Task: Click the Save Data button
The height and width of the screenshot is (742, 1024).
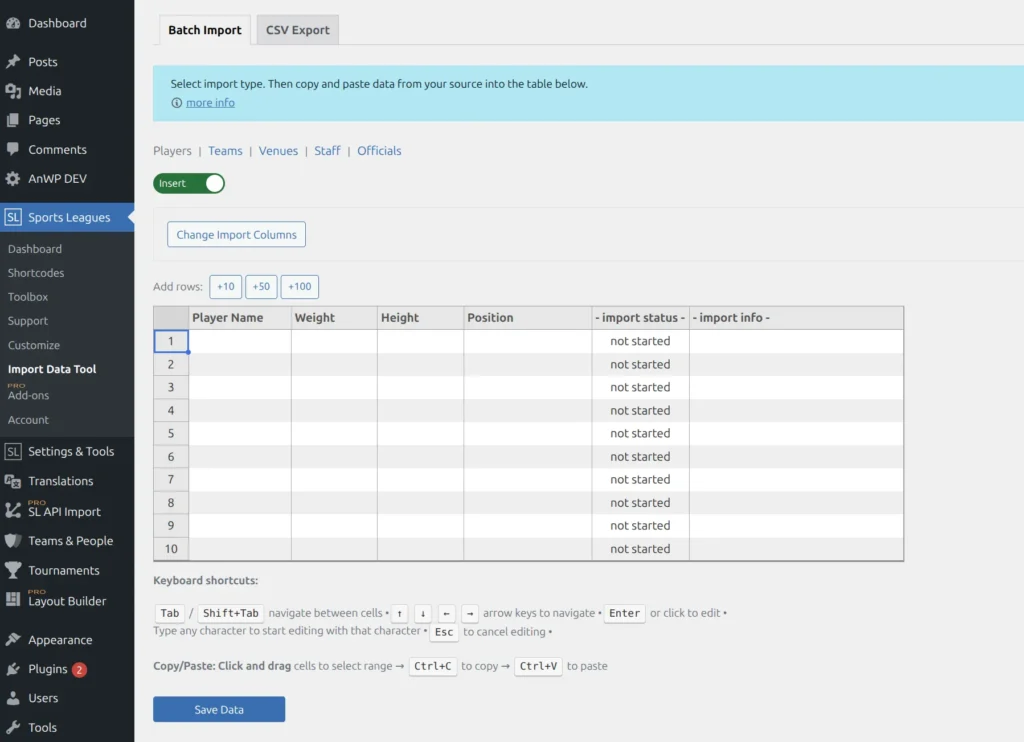Action: tap(219, 709)
